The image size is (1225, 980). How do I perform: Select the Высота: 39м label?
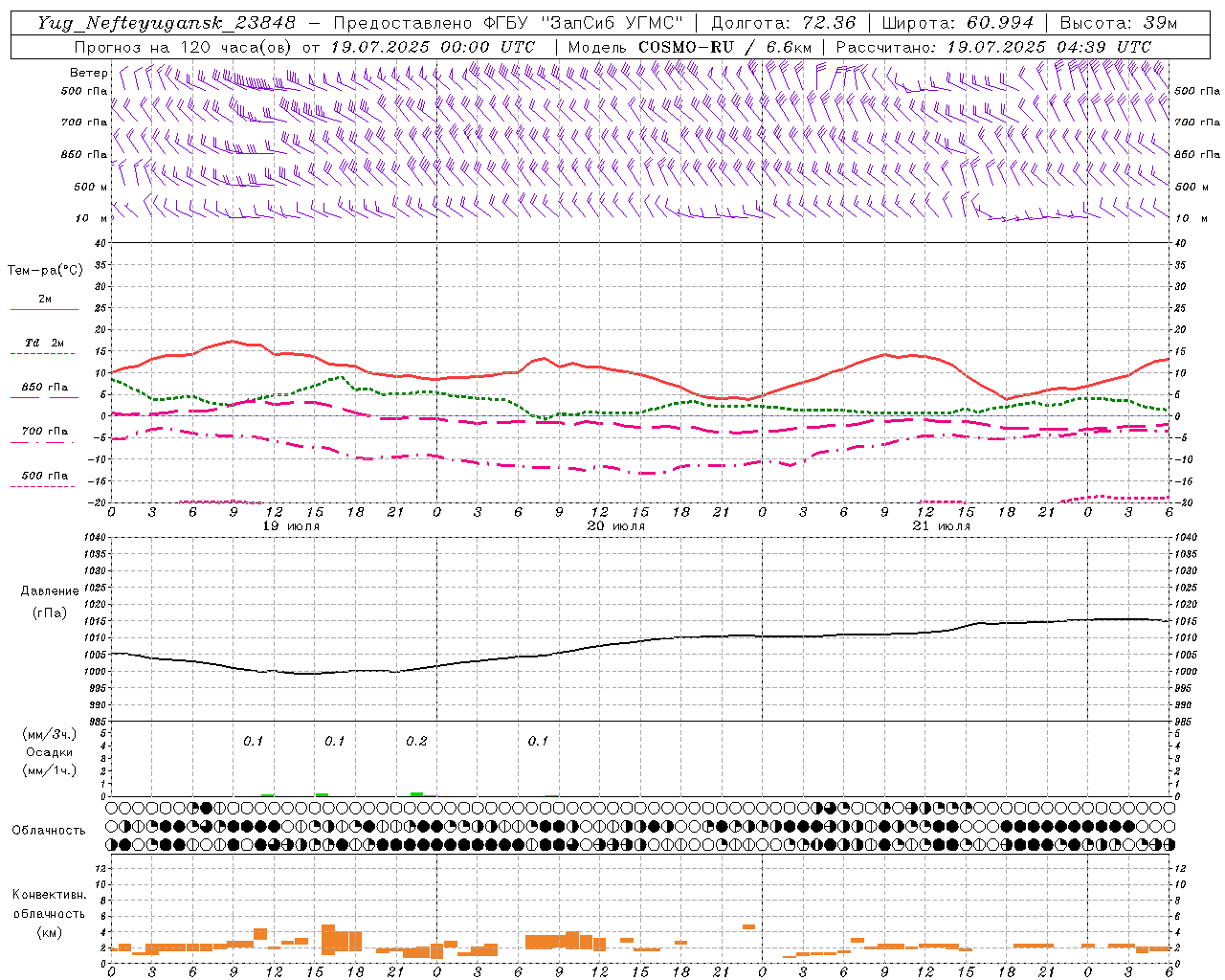click(1118, 22)
